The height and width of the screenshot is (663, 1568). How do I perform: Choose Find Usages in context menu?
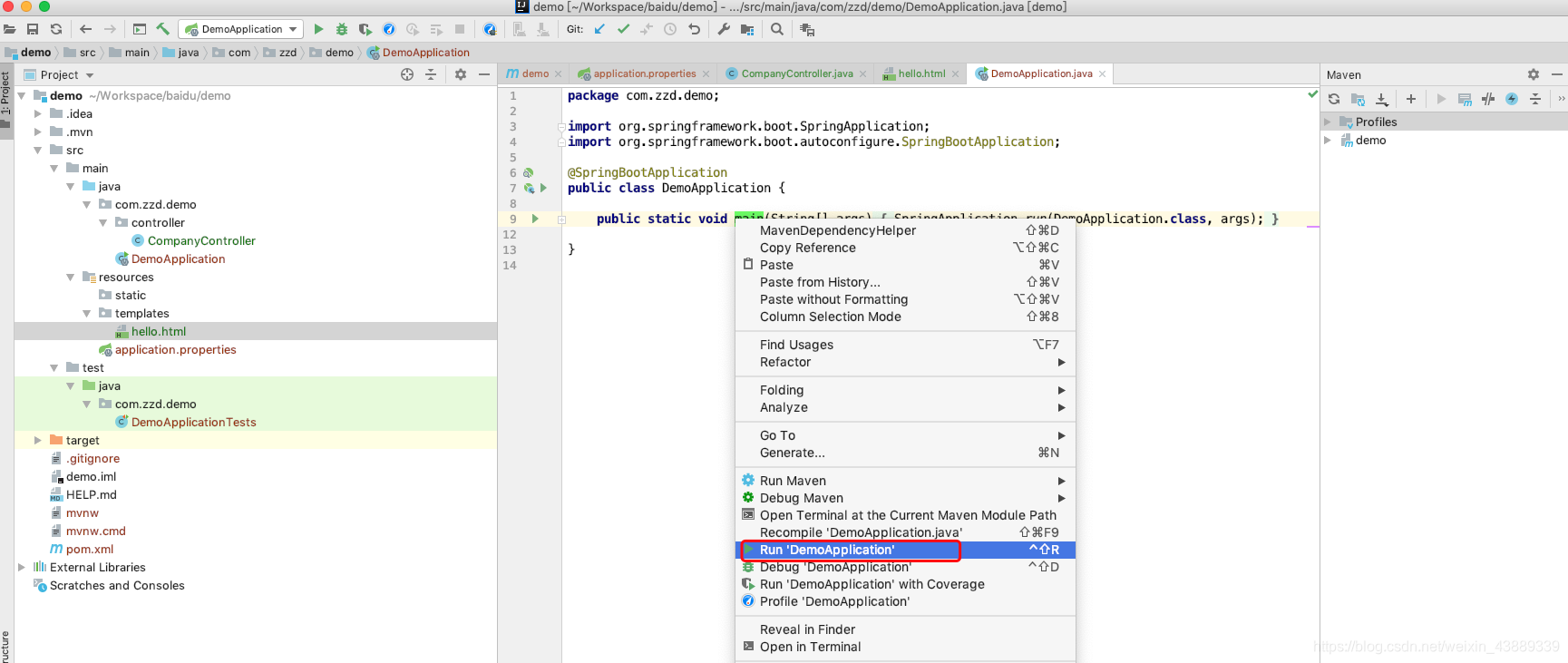tap(905, 345)
